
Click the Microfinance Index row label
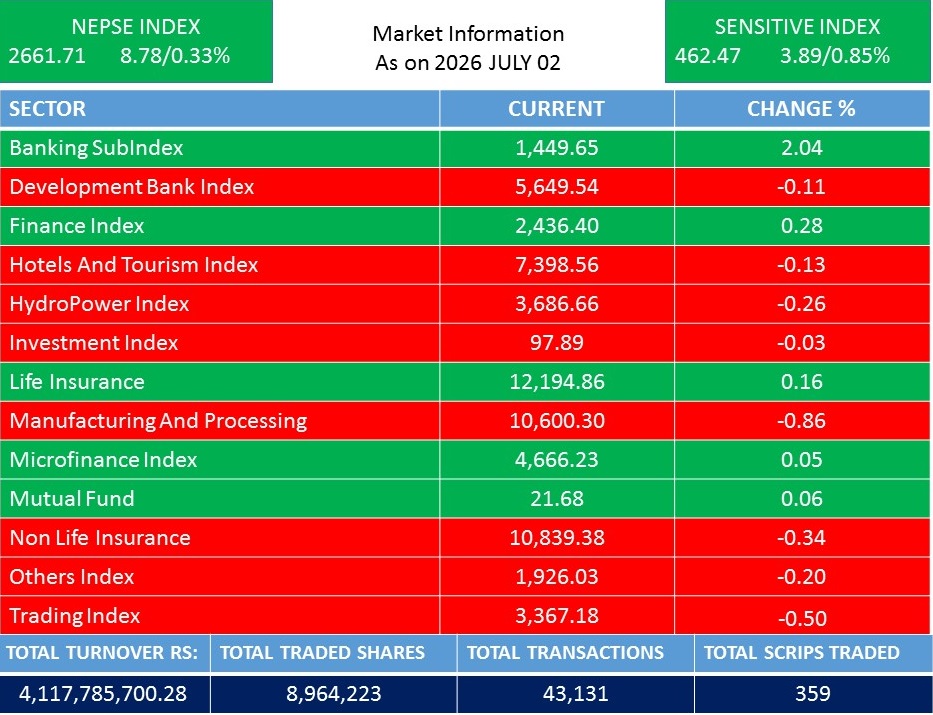(103, 460)
